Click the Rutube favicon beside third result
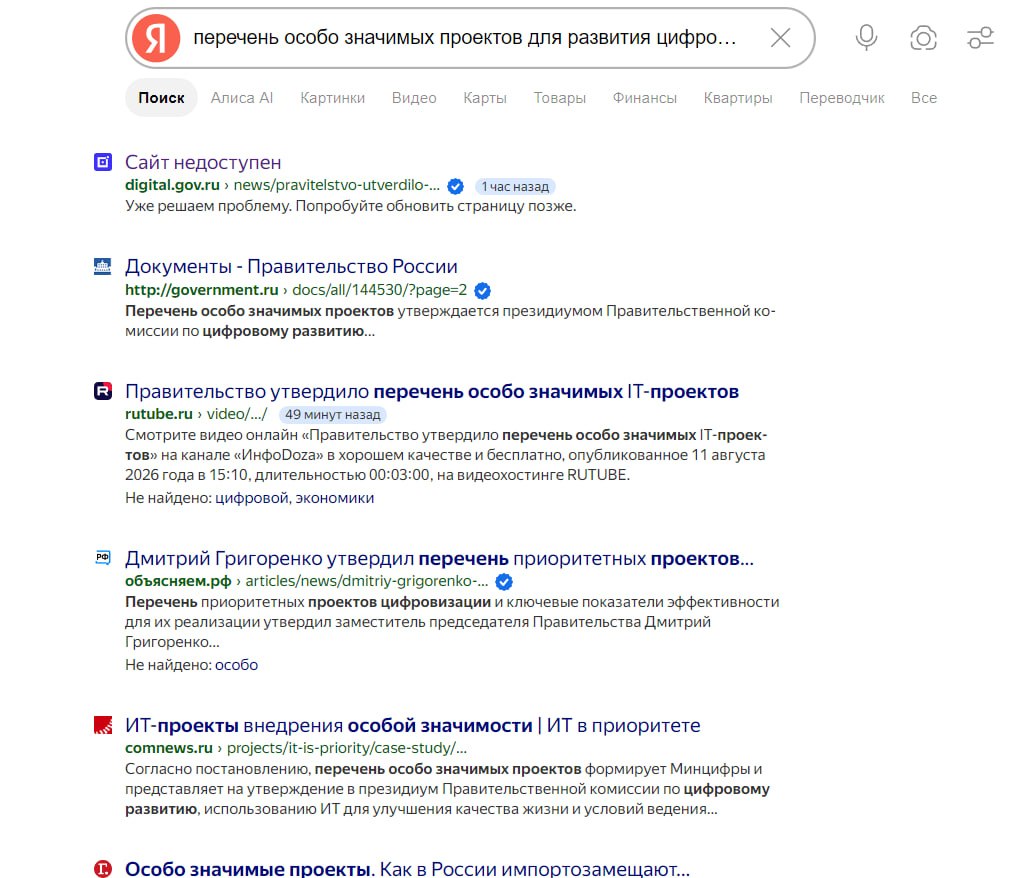1032x878 pixels. coord(103,391)
